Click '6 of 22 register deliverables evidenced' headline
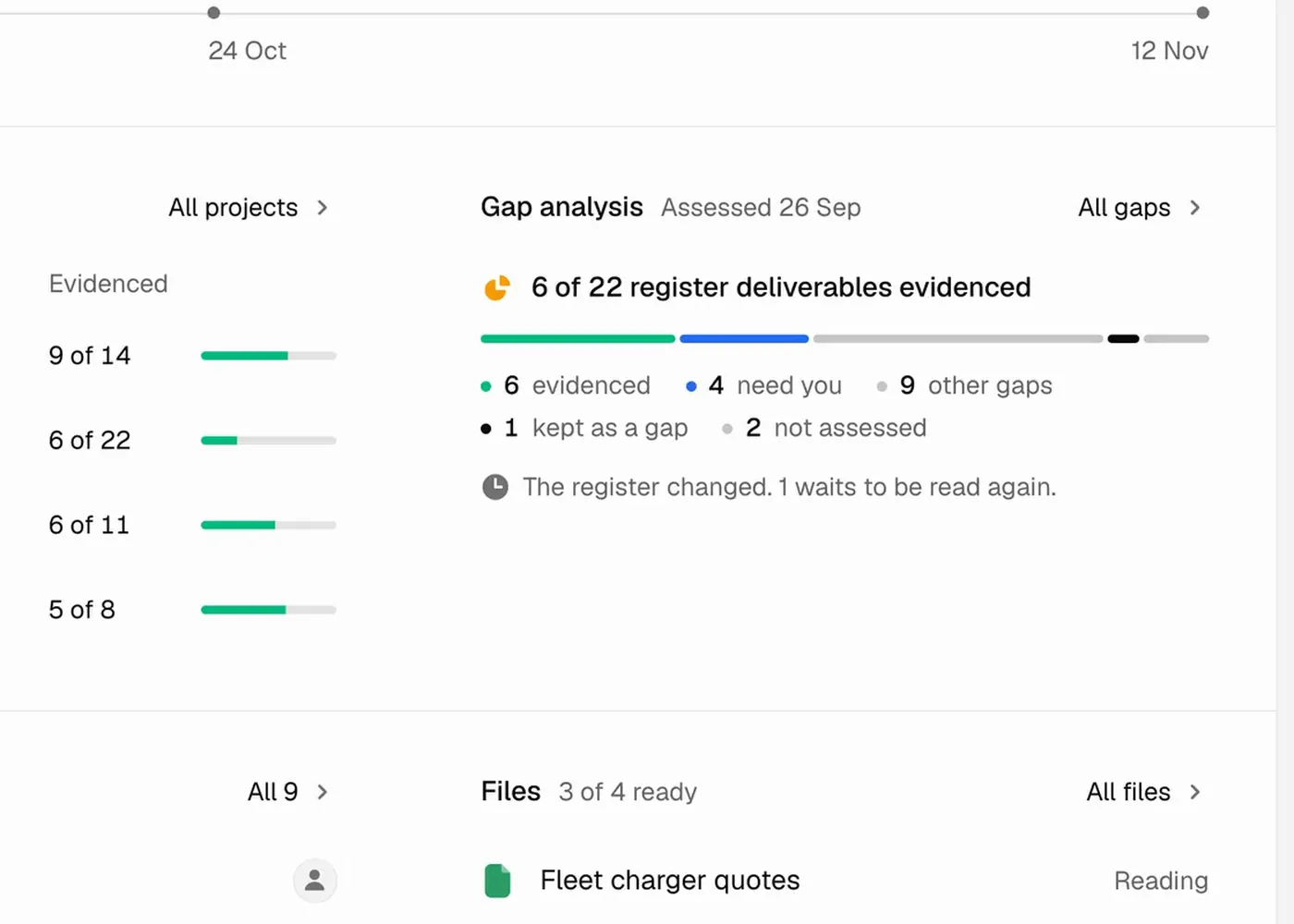Image resolution: width=1294 pixels, height=924 pixels. 781,287
